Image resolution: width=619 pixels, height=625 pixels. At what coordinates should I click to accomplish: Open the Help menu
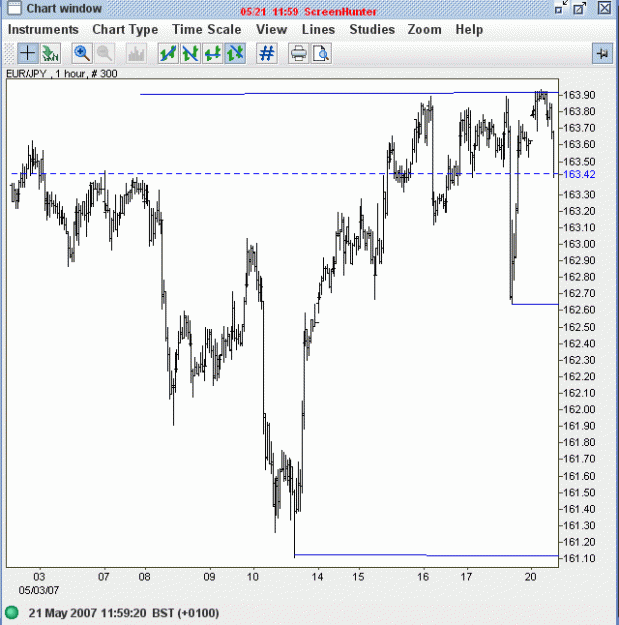(469, 29)
